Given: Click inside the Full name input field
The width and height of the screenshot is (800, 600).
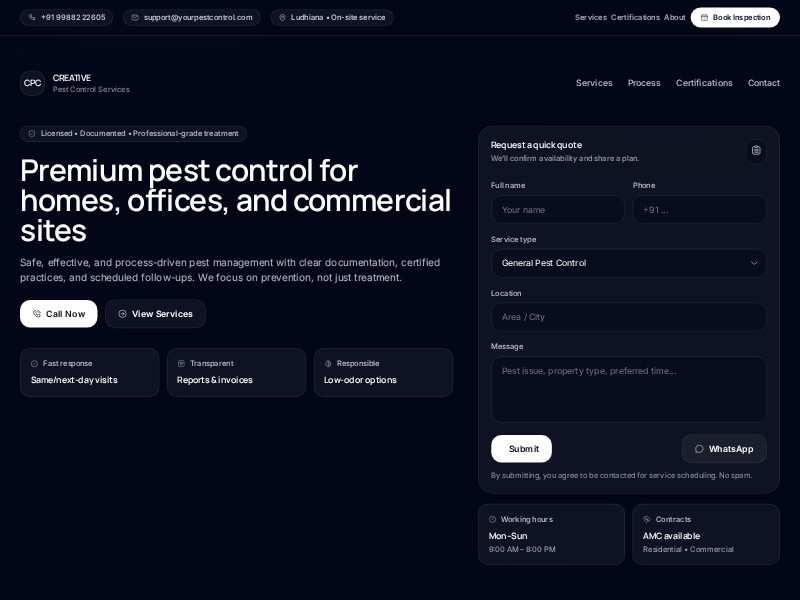Looking at the screenshot, I should tap(557, 209).
